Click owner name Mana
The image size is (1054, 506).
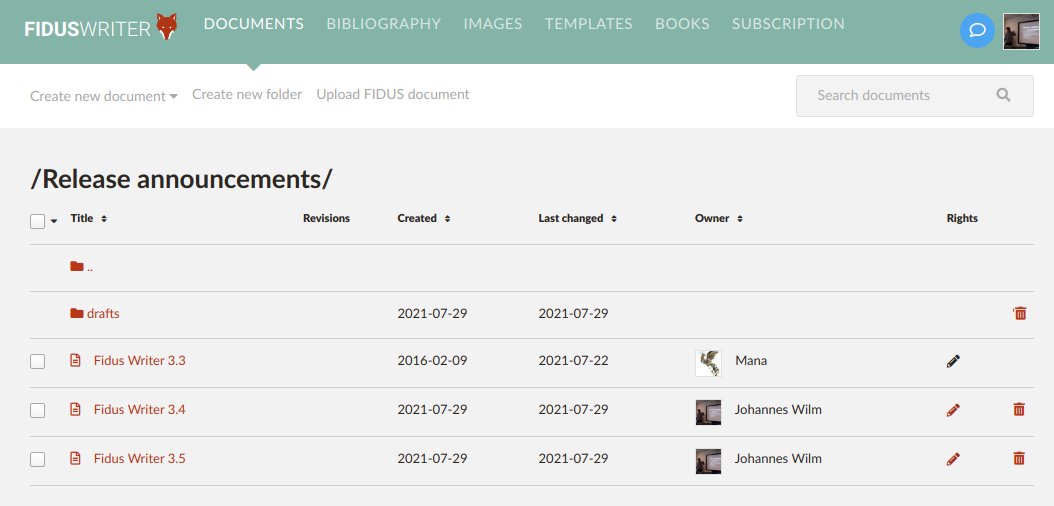[751, 361]
